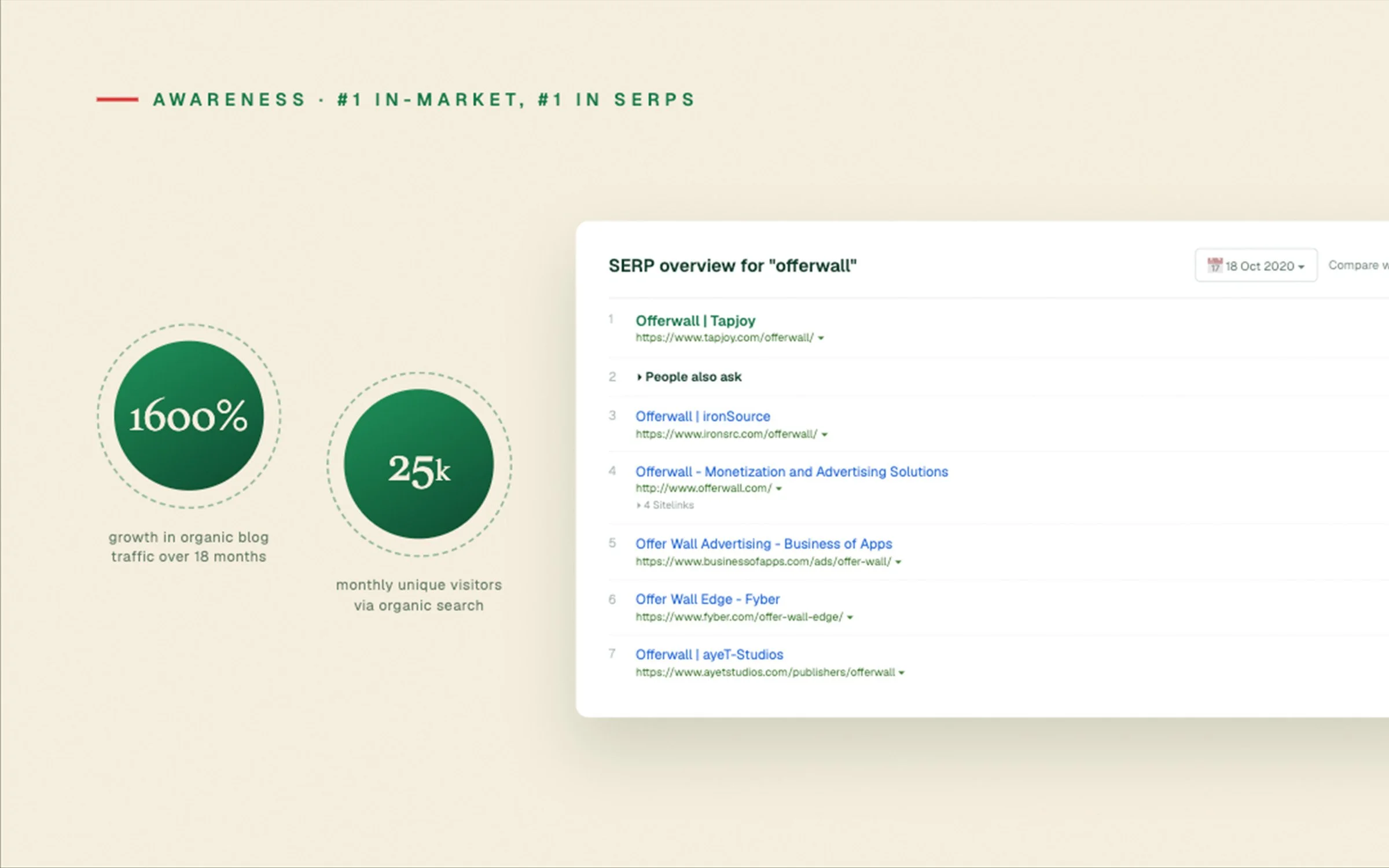Expand the tapjoy.com/offerwall URL dropdown arrow
1389x868 pixels.
point(821,338)
